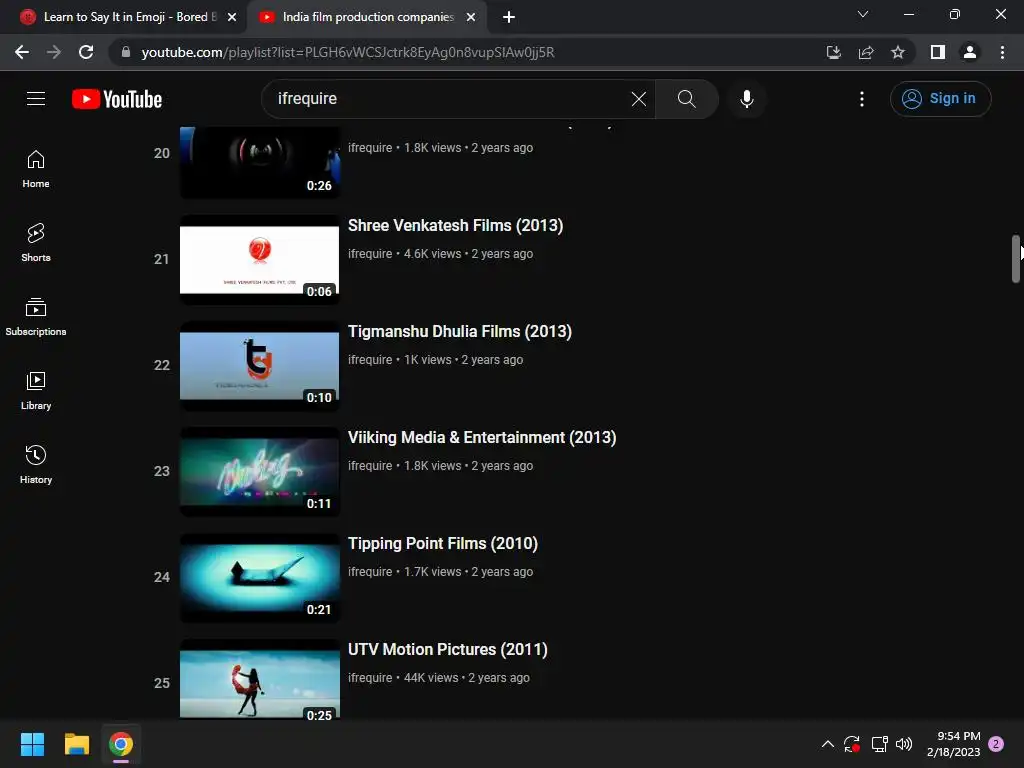Open the Chrome profile icon
The width and height of the screenshot is (1024, 768).
[970, 52]
